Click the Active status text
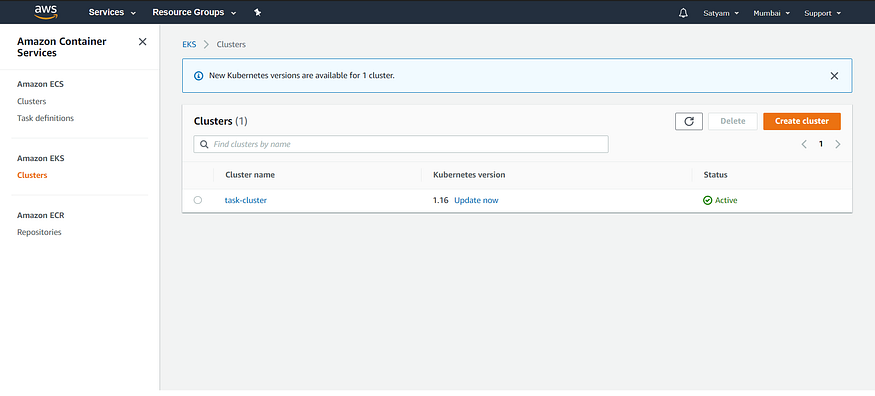875x396 pixels. click(x=726, y=200)
